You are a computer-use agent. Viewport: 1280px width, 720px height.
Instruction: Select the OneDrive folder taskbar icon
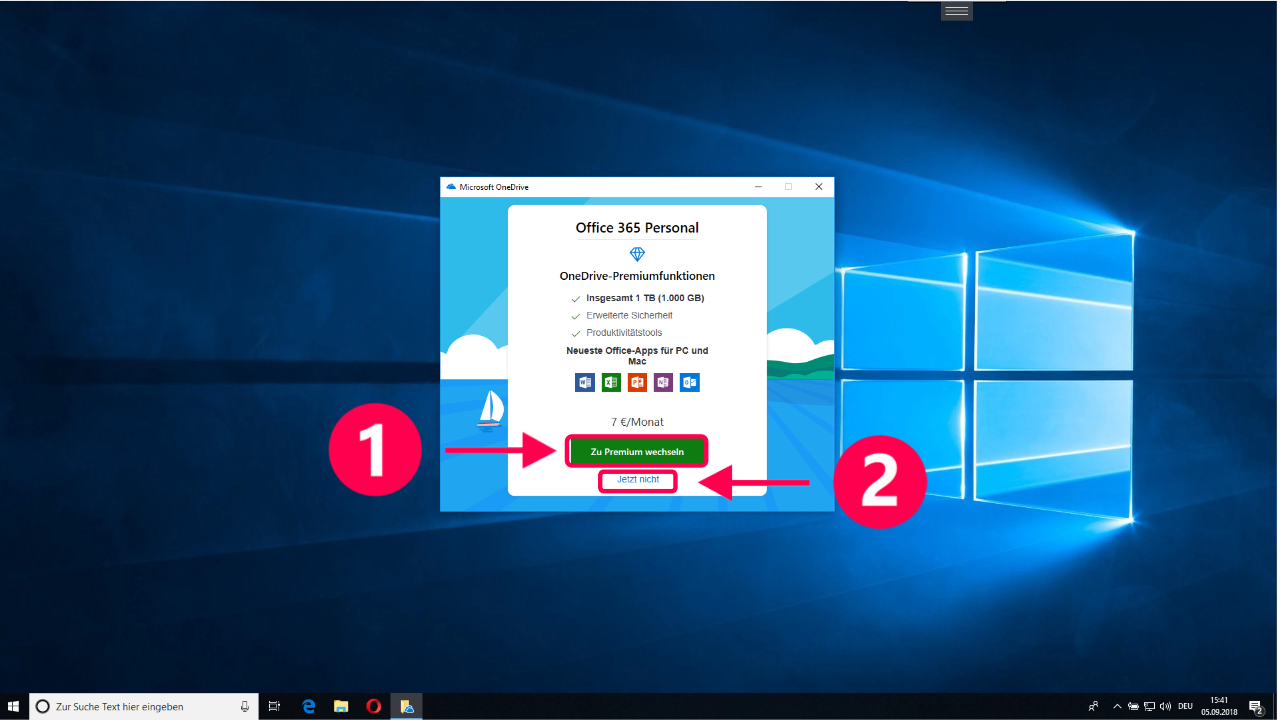click(406, 706)
